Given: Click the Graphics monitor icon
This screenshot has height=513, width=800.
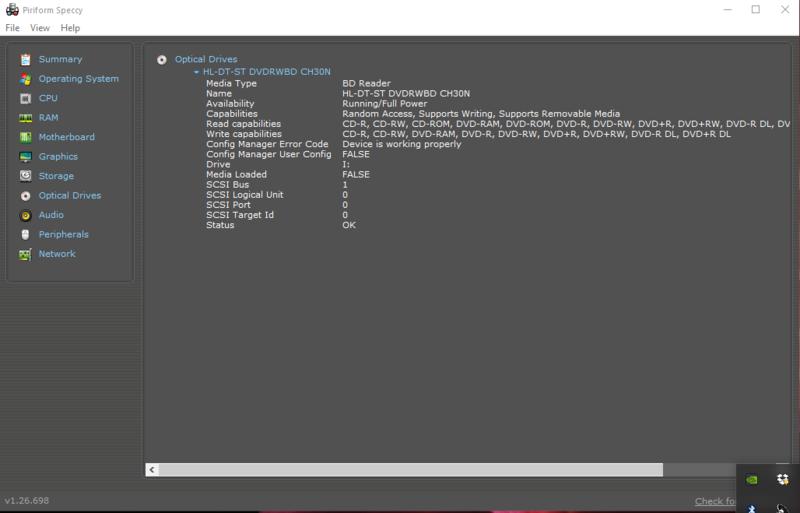Looking at the screenshot, I should [x=26, y=157].
